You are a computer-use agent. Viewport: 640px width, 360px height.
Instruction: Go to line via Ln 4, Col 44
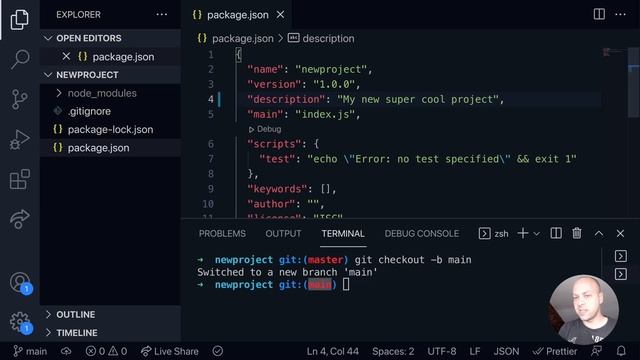pyautogui.click(x=333, y=351)
